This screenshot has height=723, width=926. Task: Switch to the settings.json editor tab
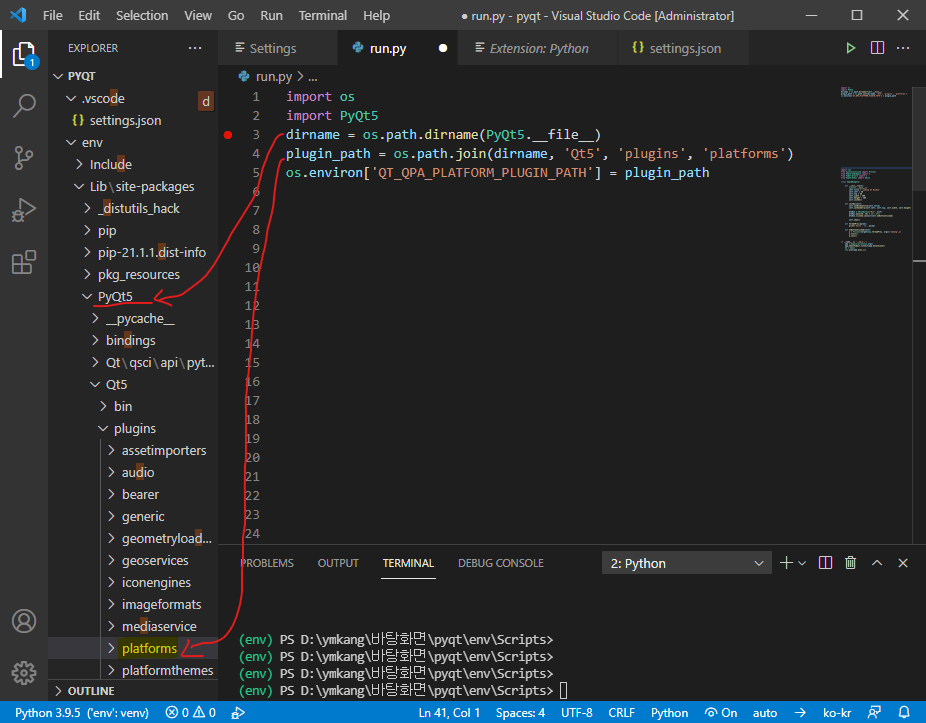click(683, 48)
